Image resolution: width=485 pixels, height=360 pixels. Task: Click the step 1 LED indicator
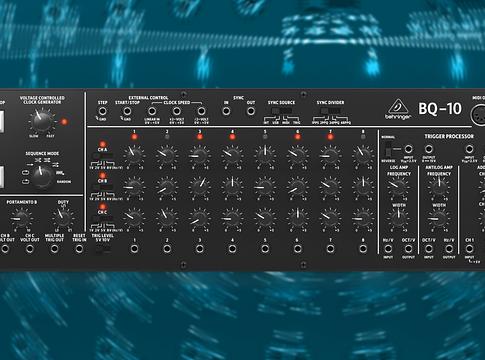coord(134,136)
